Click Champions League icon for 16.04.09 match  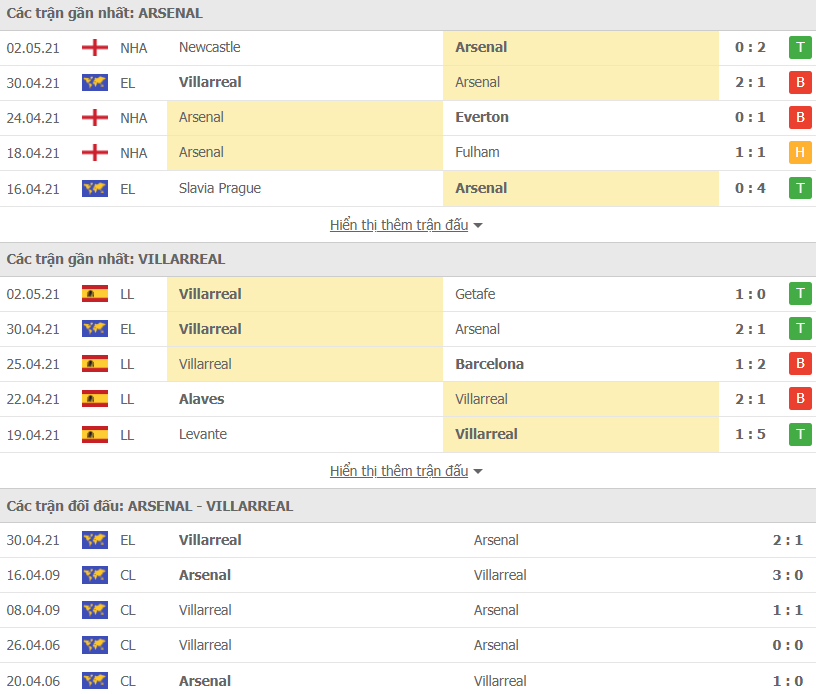tap(95, 575)
